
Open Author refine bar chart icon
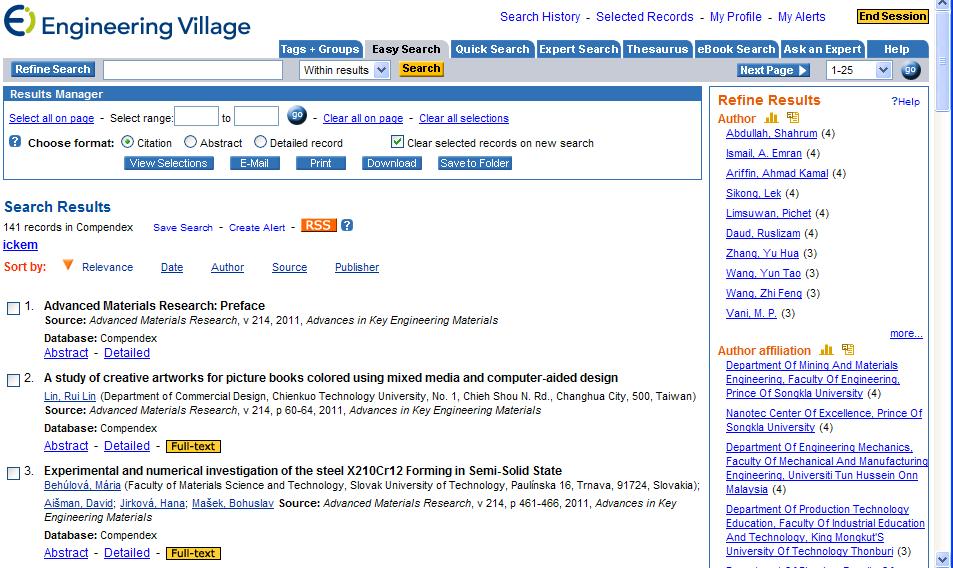click(771, 118)
